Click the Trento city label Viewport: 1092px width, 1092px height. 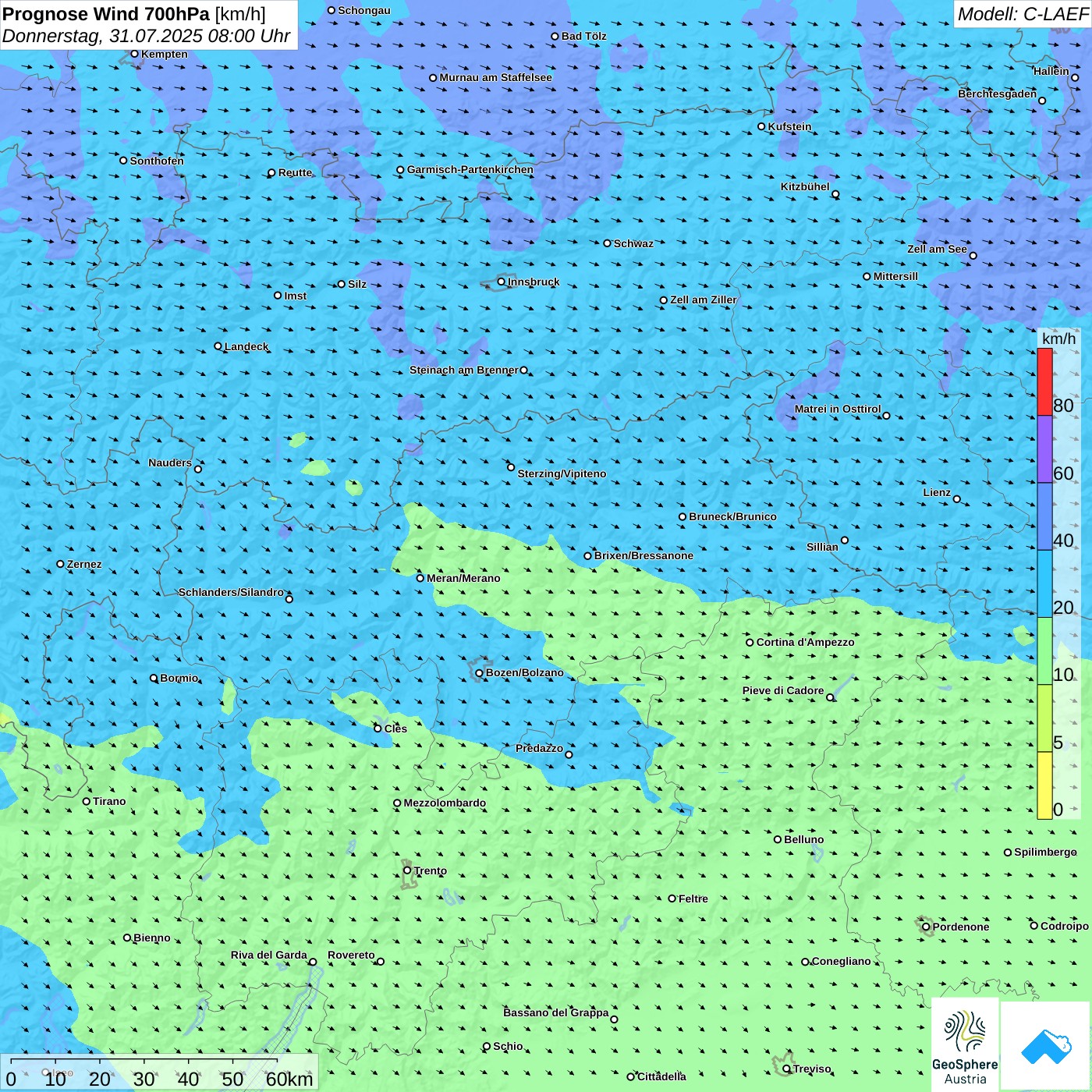[x=431, y=870]
